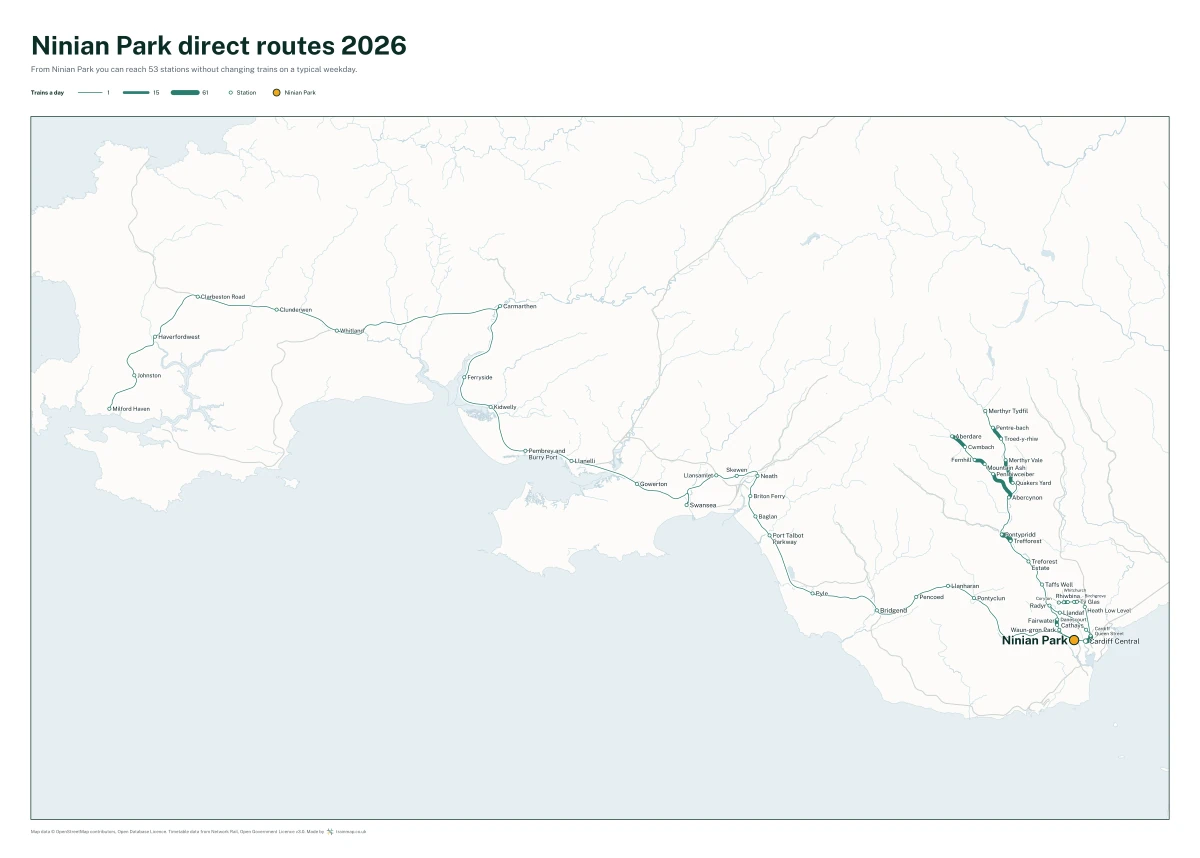This screenshot has width=1200, height=858.
Task: Select the Baglan station label
Action: click(x=768, y=516)
